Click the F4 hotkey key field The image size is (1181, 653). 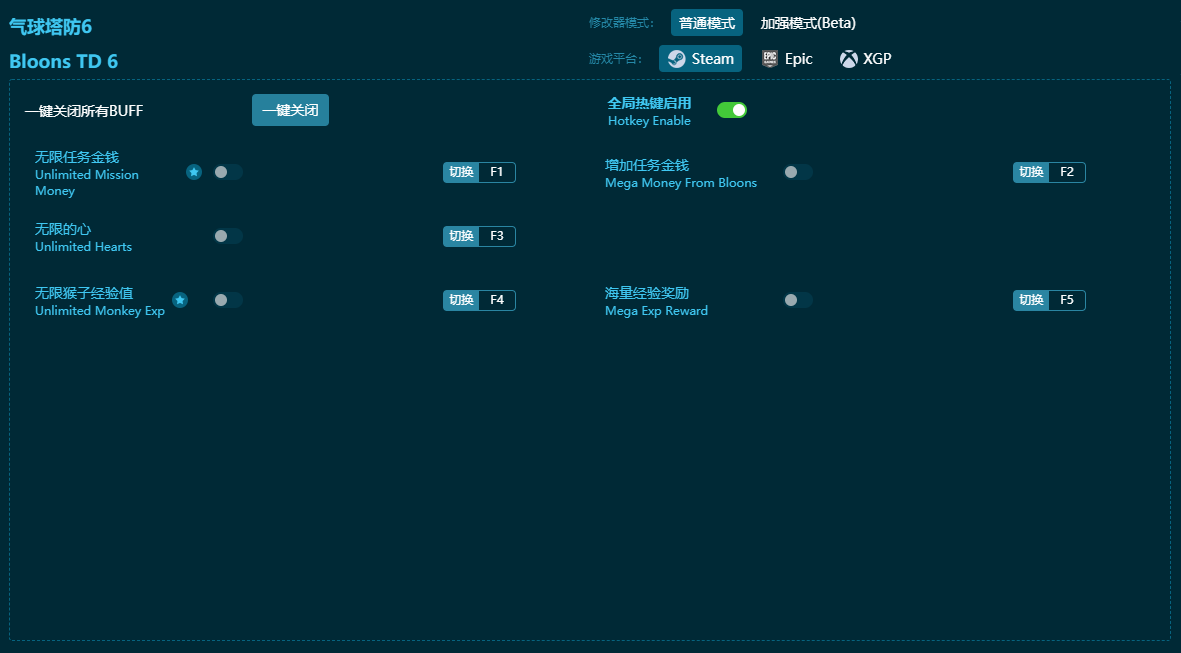(497, 300)
